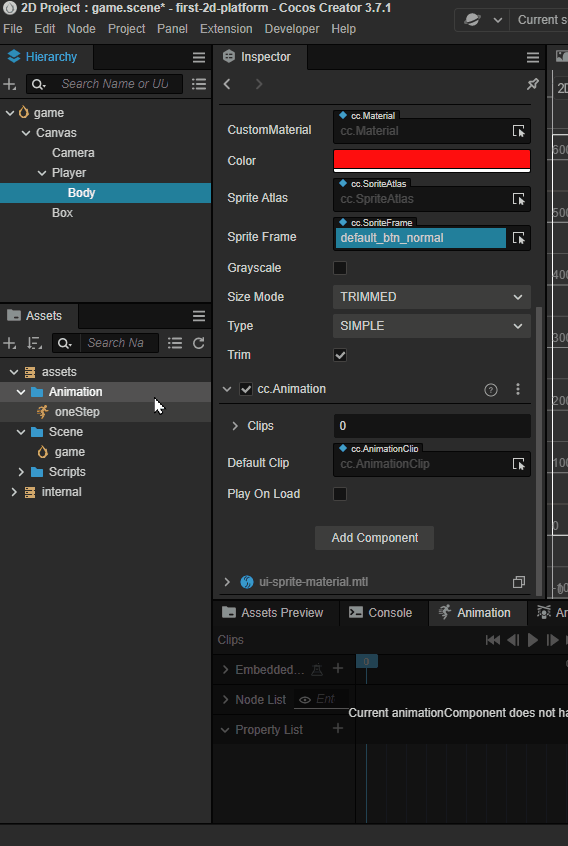Image resolution: width=568 pixels, height=846 pixels.
Task: Pick asset for Sprite Atlas field
Action: pyautogui.click(x=518, y=199)
